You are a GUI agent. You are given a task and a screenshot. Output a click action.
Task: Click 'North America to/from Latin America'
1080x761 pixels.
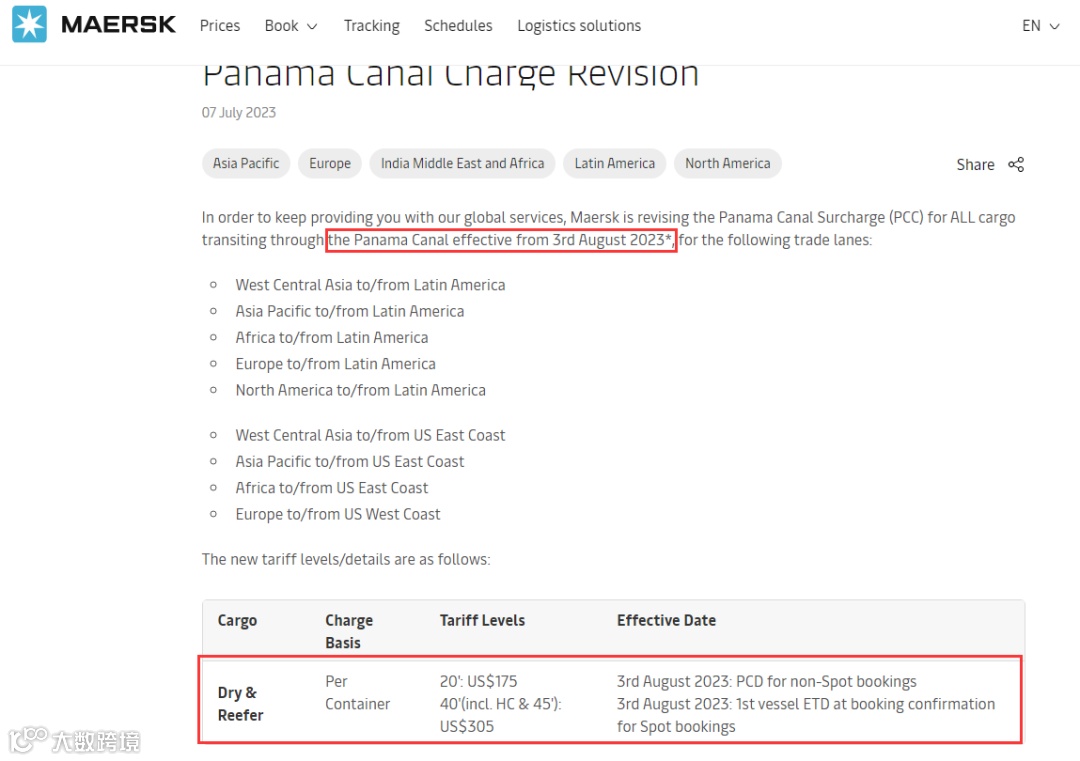(360, 390)
